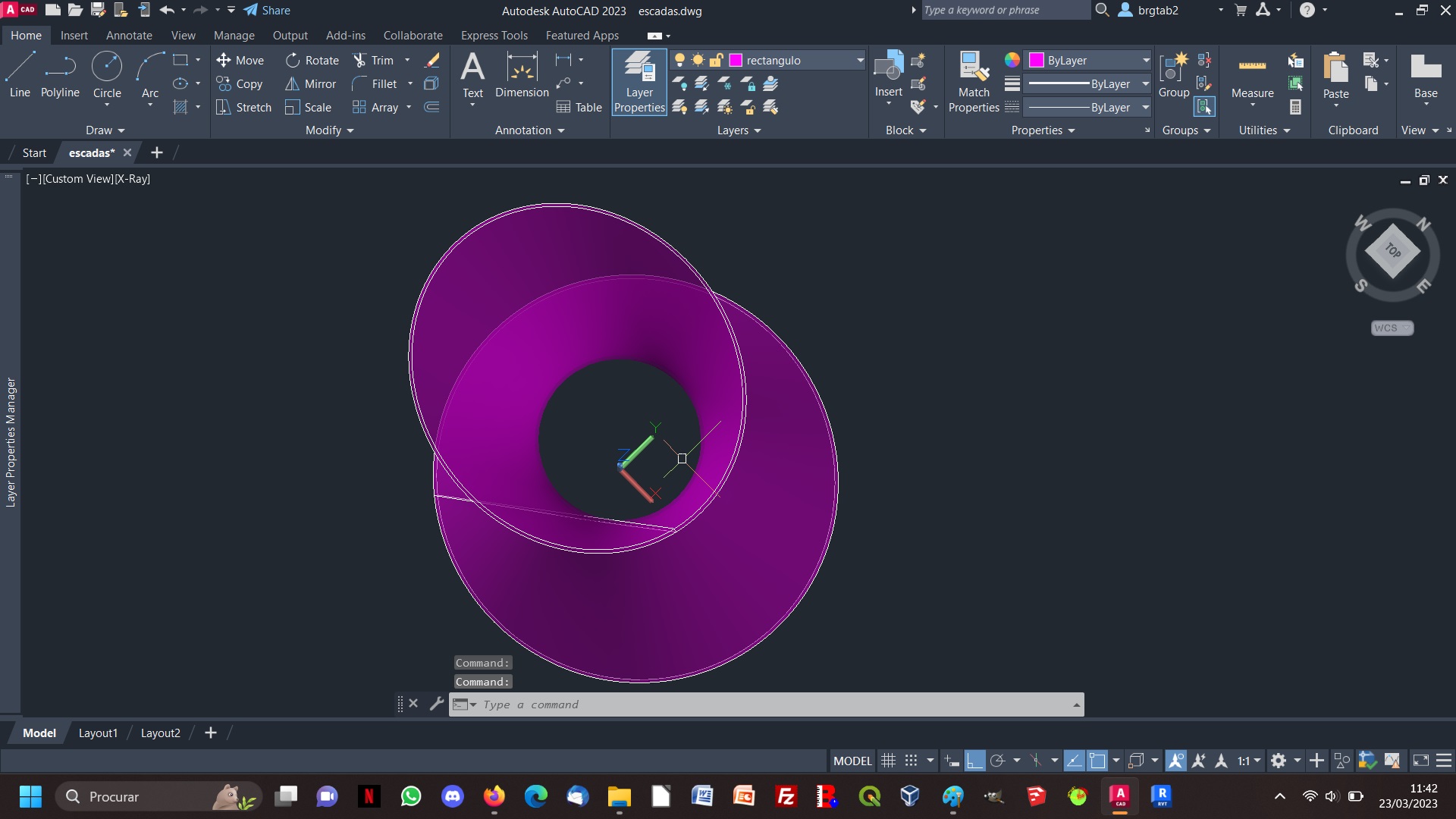Open the Express Tools tab
Viewport: 1456px width, 819px height.
point(494,36)
